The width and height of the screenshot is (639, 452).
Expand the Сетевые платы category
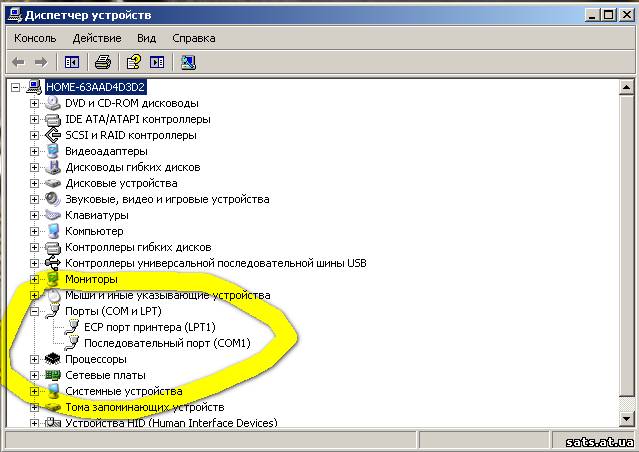(x=34, y=375)
